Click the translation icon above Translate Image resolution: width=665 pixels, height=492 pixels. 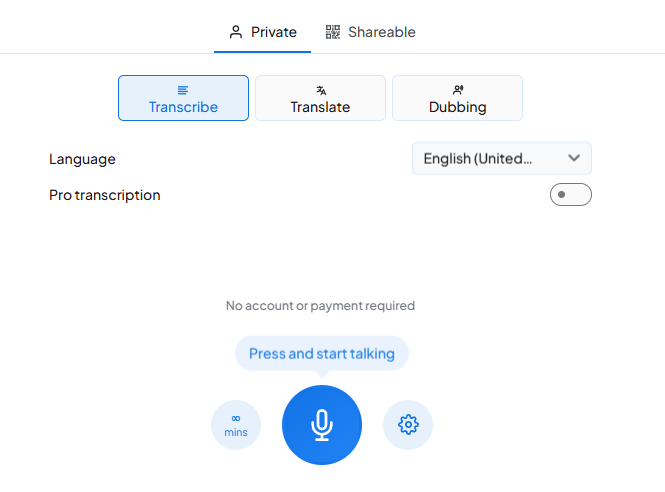coord(320,90)
